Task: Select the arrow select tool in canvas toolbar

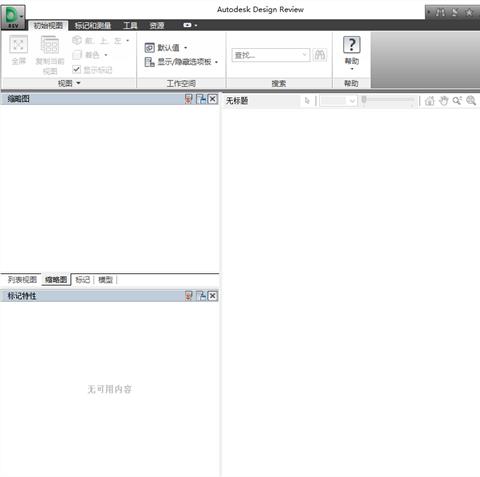Action: point(307,100)
